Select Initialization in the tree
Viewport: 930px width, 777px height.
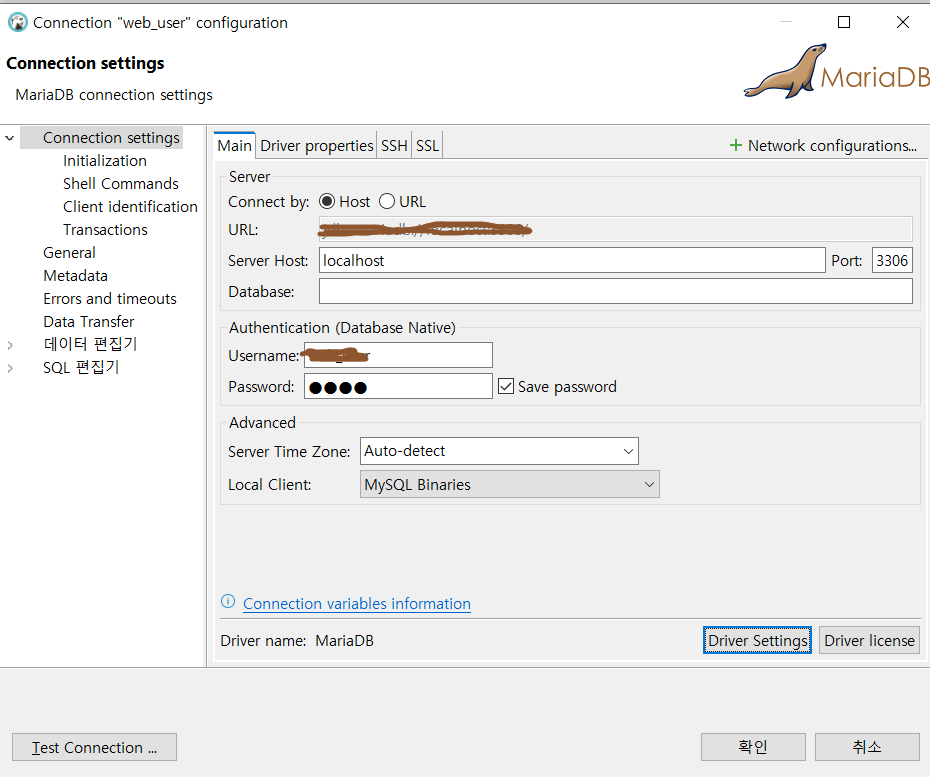click(105, 161)
